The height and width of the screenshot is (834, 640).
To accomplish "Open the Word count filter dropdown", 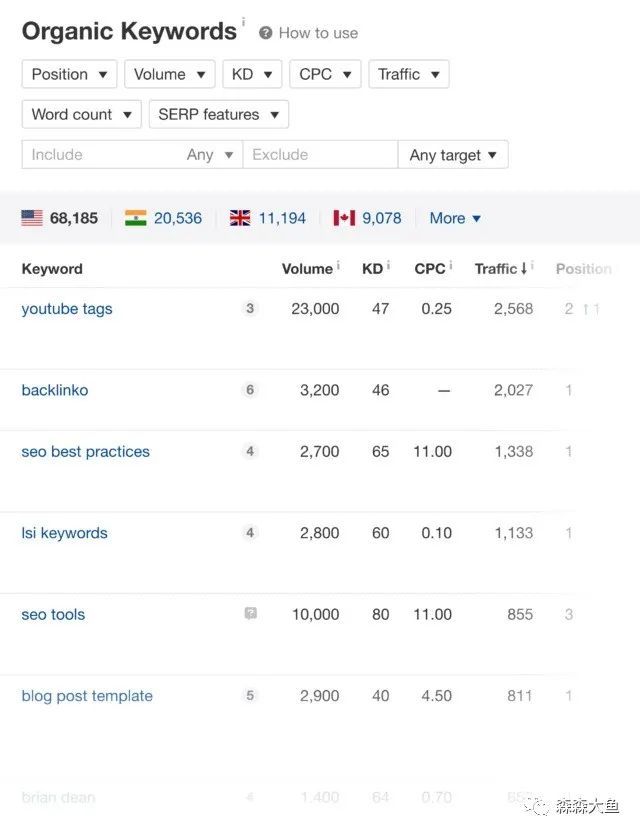I will [x=81, y=114].
